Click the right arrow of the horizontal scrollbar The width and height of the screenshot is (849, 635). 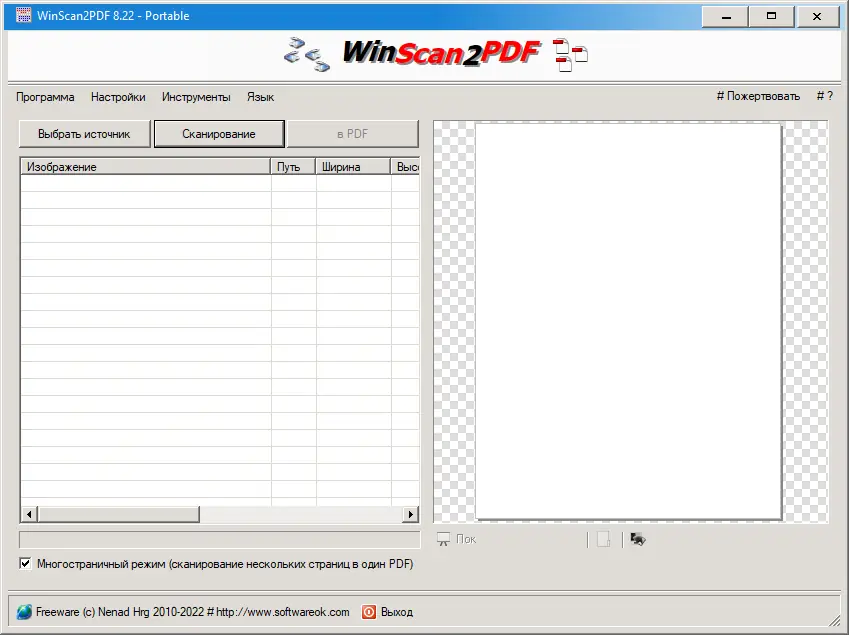[411, 514]
